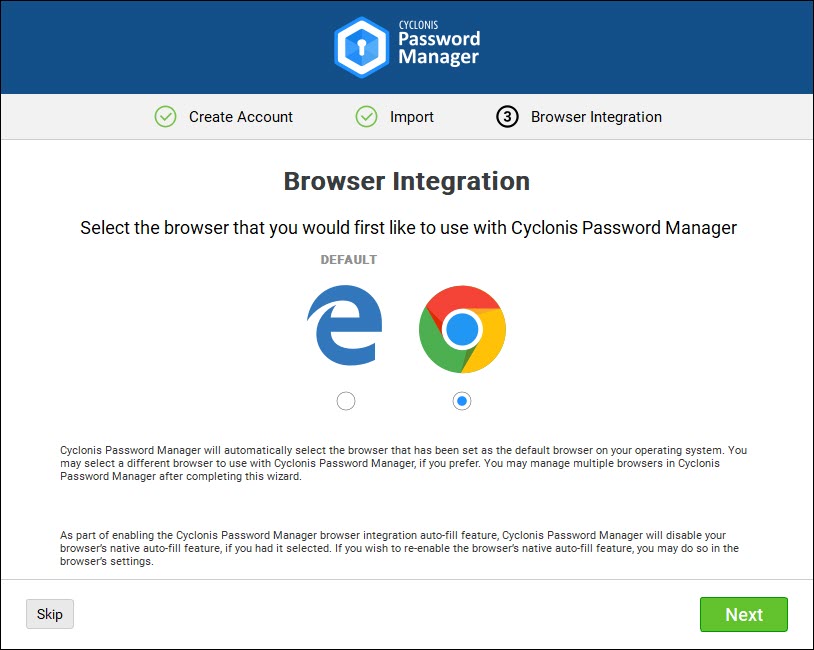This screenshot has width=814, height=650.
Task: Open the Import step label
Action: (x=412, y=117)
